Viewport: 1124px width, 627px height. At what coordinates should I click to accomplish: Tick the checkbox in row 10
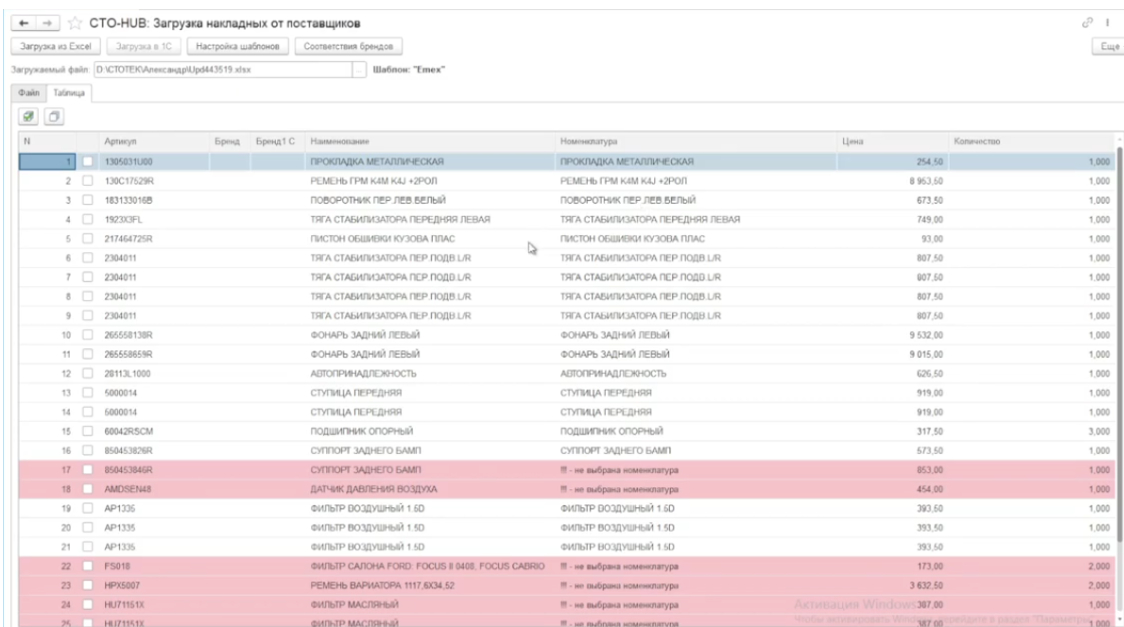tap(87, 335)
